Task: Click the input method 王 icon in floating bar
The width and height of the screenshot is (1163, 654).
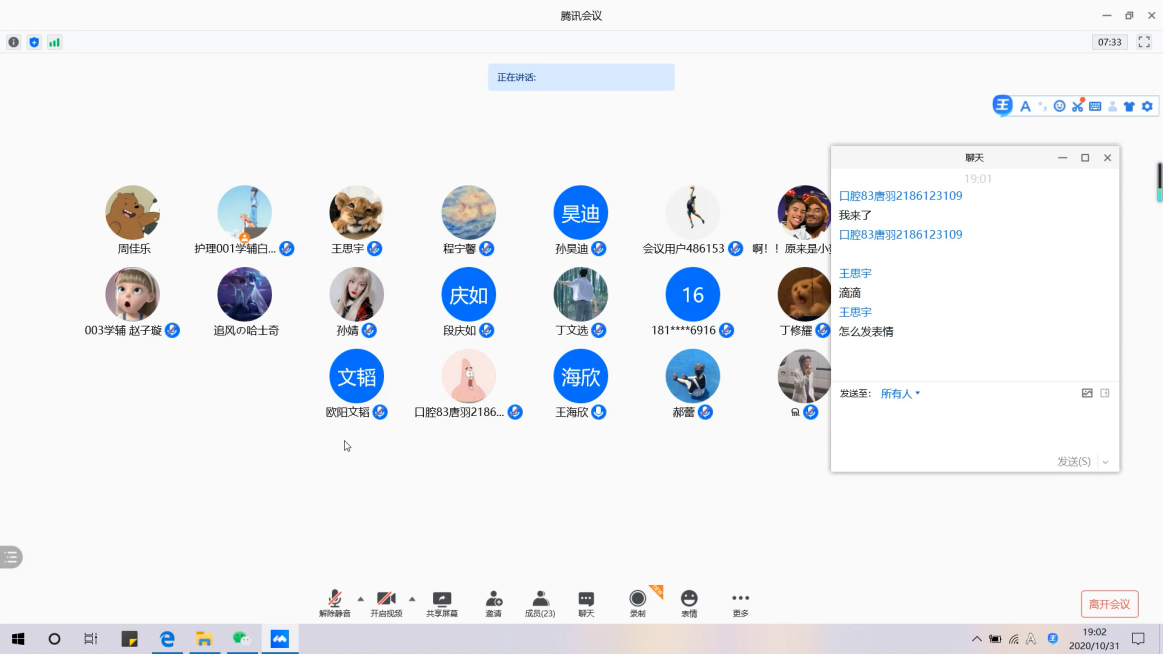Action: (x=1003, y=105)
